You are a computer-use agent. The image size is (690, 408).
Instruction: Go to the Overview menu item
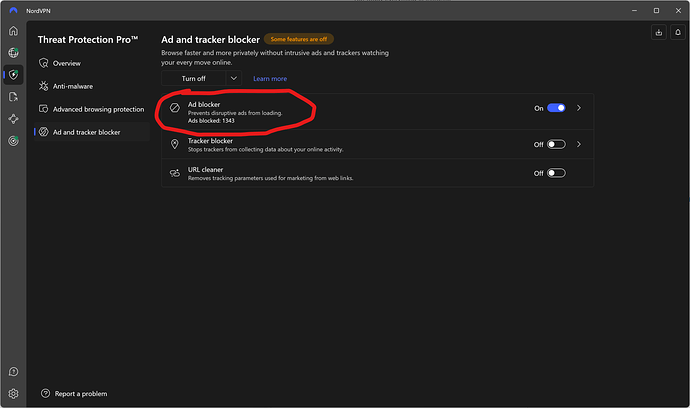pyautogui.click(x=92, y=63)
